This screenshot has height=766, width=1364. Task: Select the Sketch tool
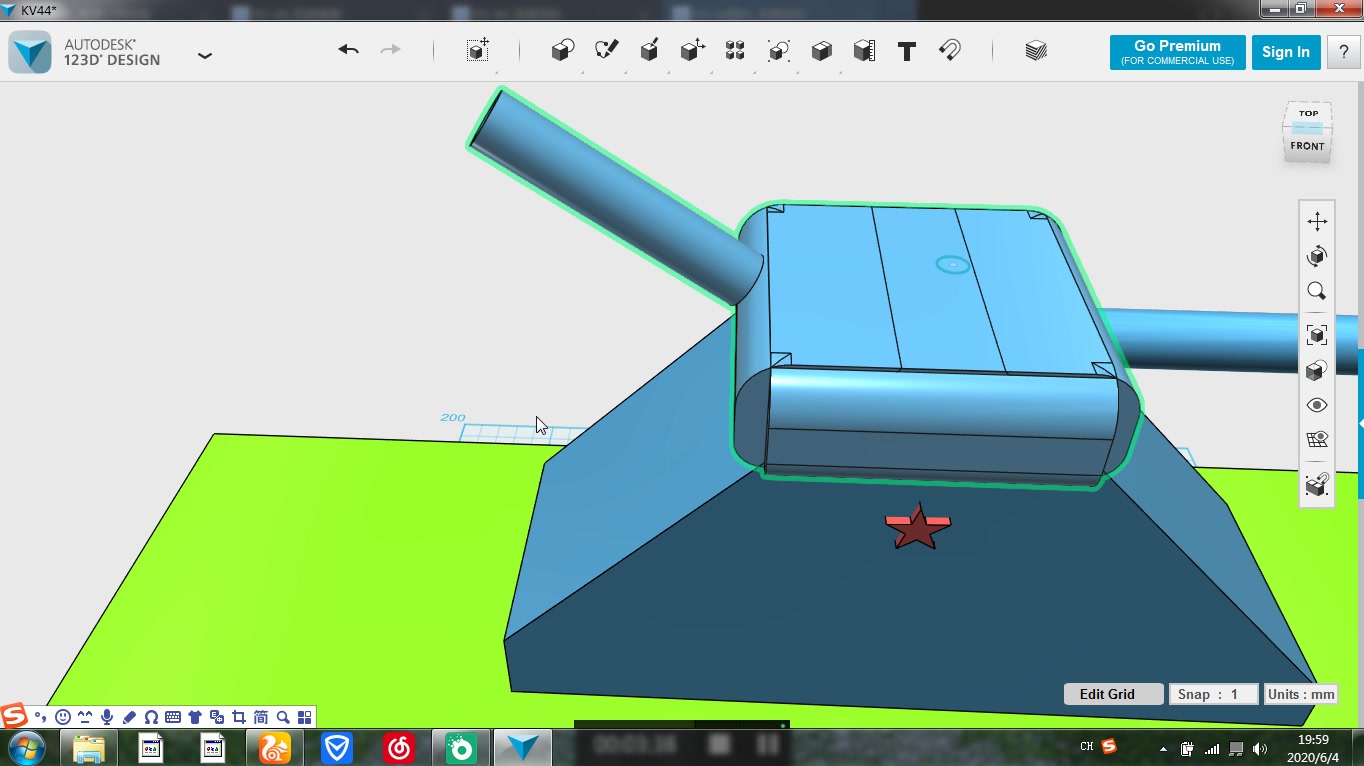coord(606,51)
